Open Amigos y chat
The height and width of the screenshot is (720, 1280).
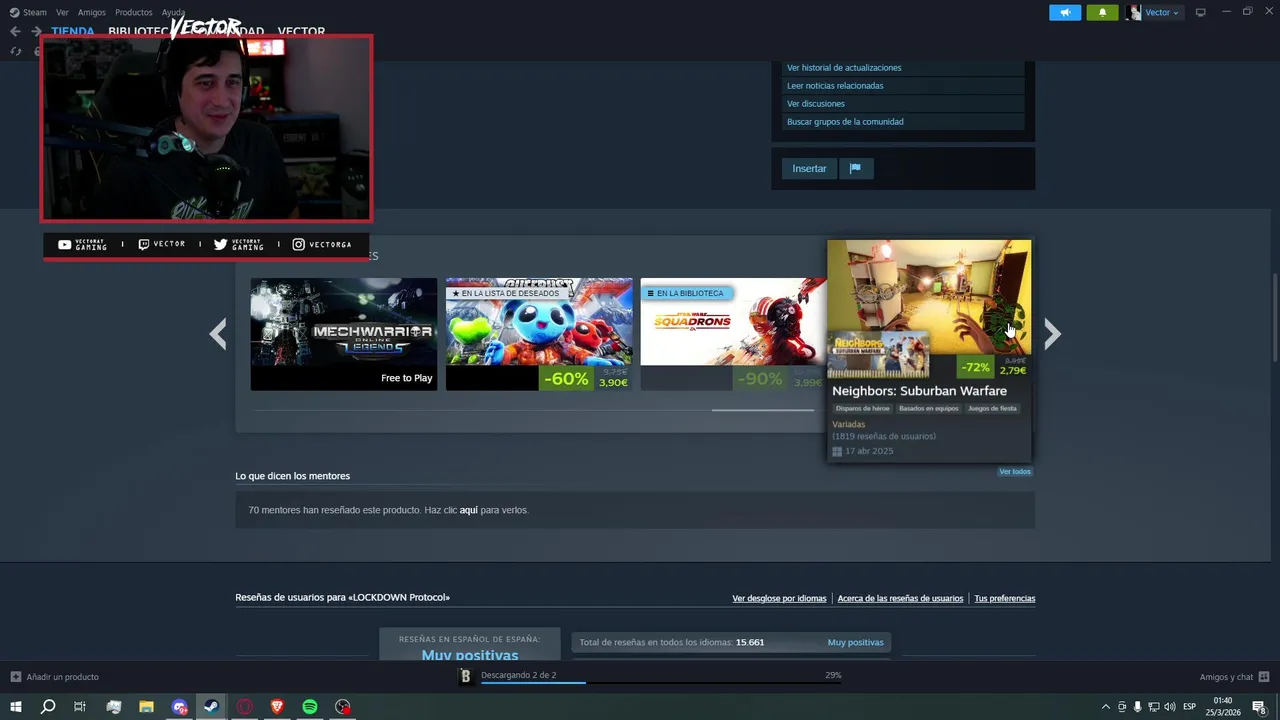(x=1234, y=677)
